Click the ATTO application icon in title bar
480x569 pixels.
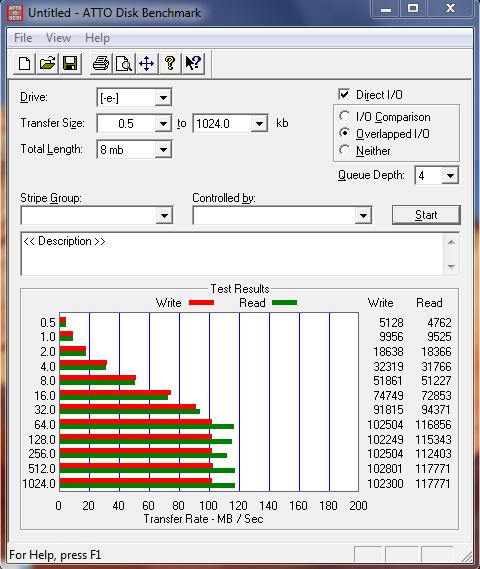click(x=15, y=13)
